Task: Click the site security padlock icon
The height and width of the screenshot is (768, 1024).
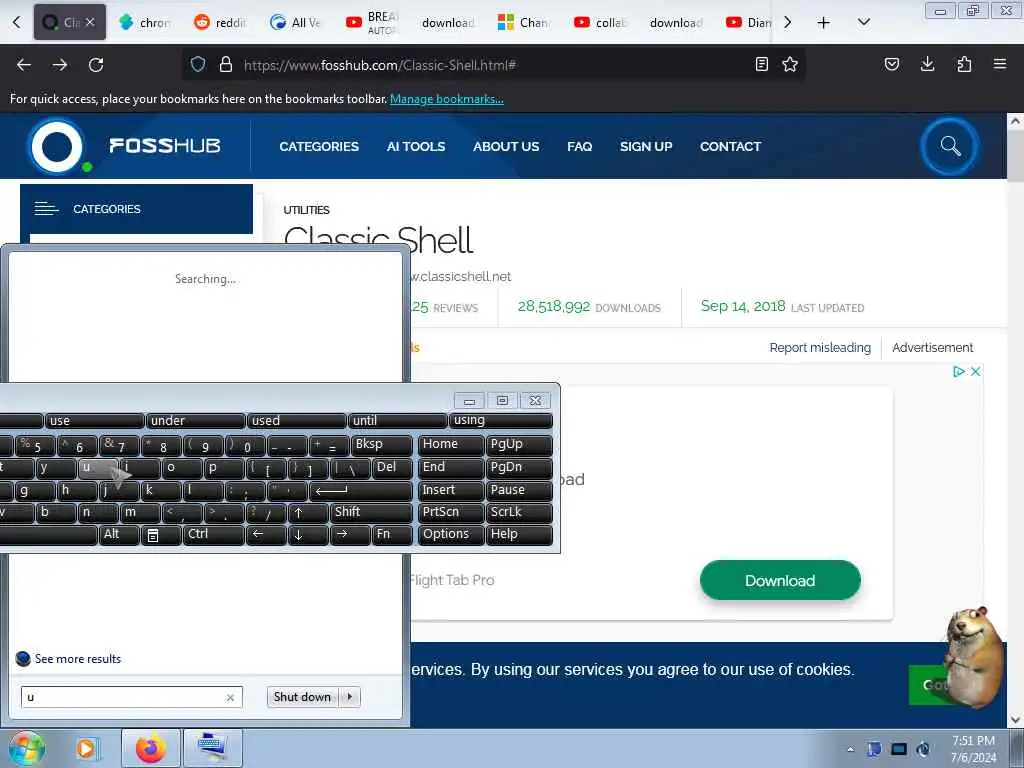Action: 226,64
